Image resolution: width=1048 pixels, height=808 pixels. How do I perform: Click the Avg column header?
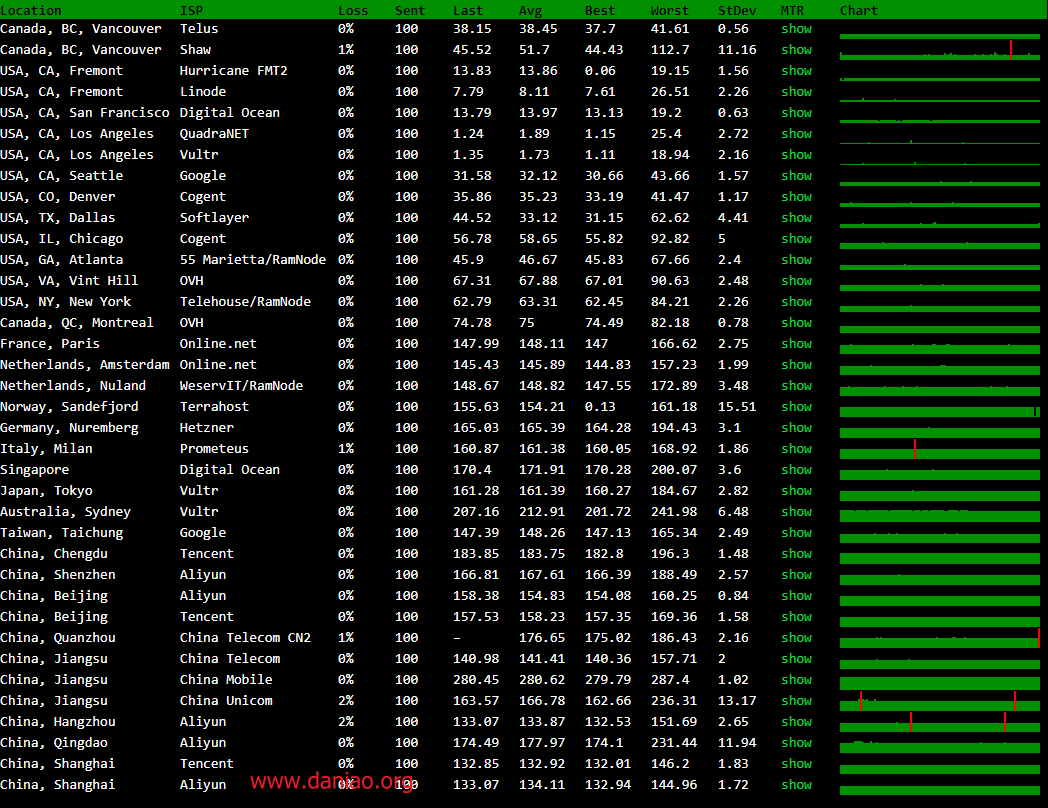pyautogui.click(x=531, y=11)
